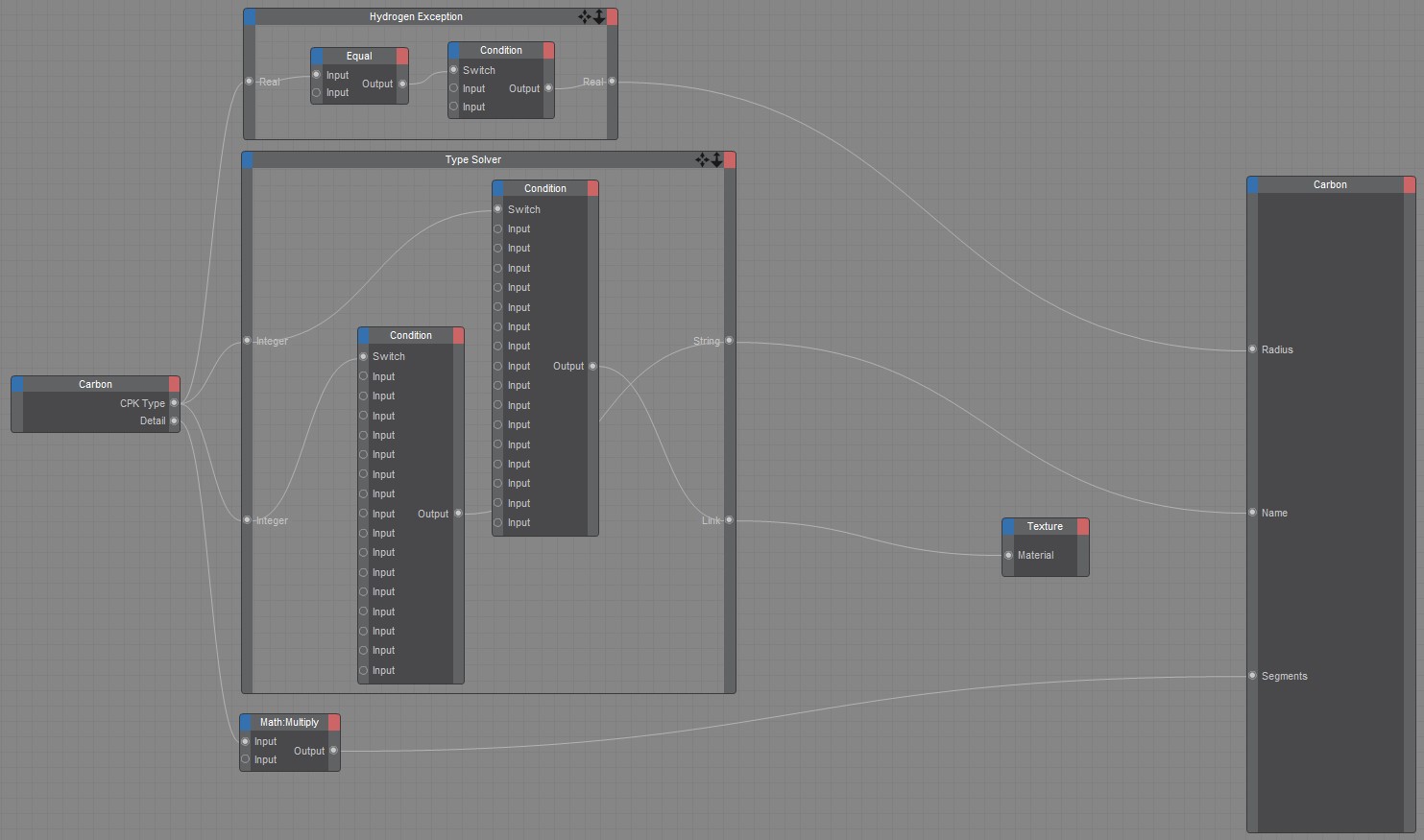The image size is (1424, 840).
Task: Click the pan icon of Type Solver group
Action: click(702, 159)
